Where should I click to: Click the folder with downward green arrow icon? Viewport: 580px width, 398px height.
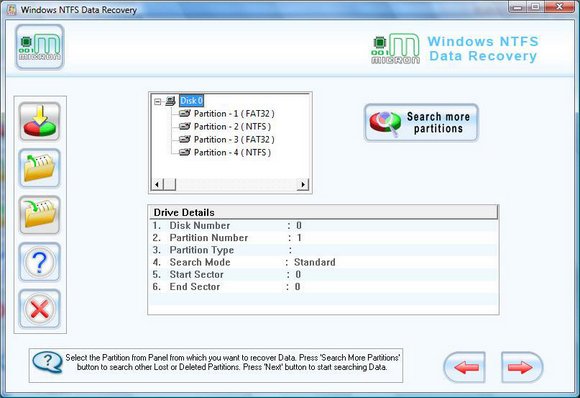click(x=40, y=215)
